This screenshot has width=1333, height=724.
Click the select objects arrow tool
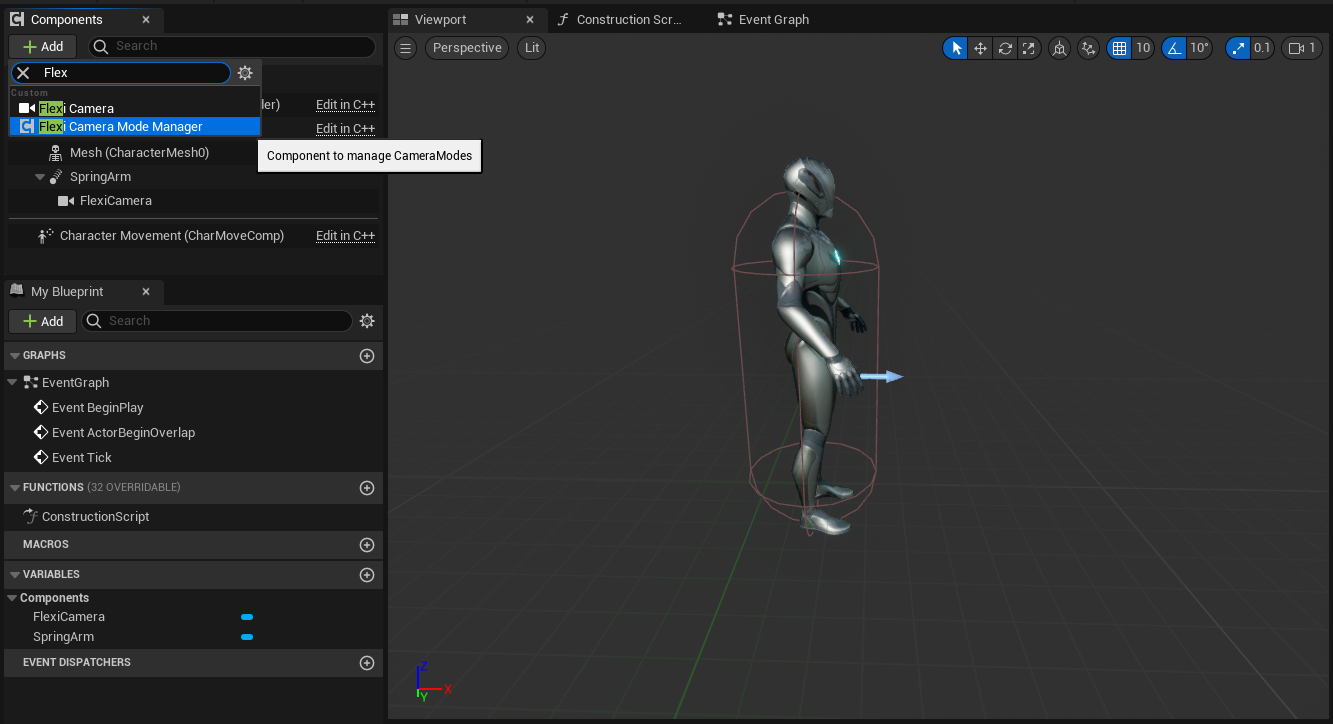click(956, 48)
